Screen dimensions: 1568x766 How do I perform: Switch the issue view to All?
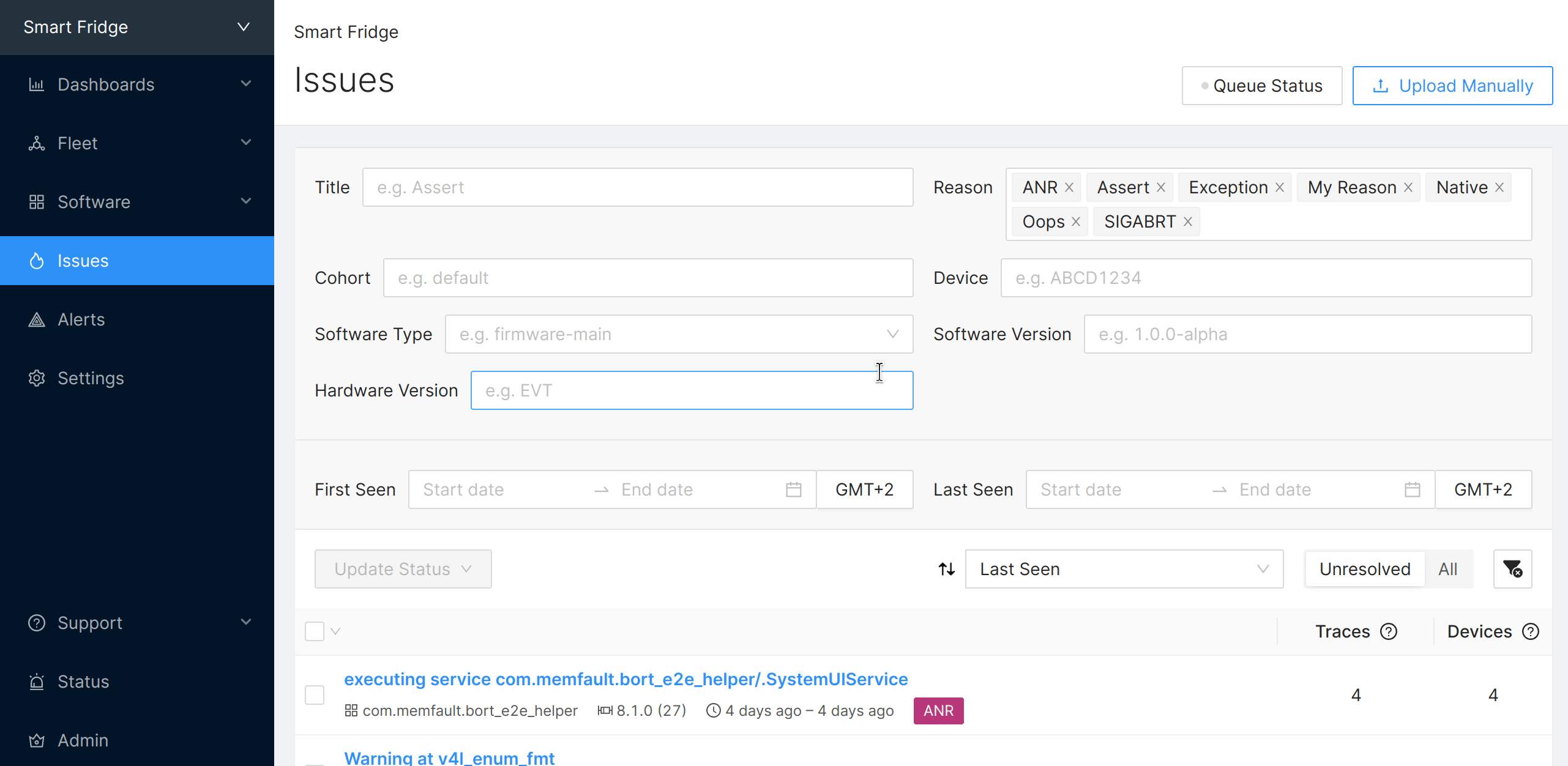coord(1448,569)
